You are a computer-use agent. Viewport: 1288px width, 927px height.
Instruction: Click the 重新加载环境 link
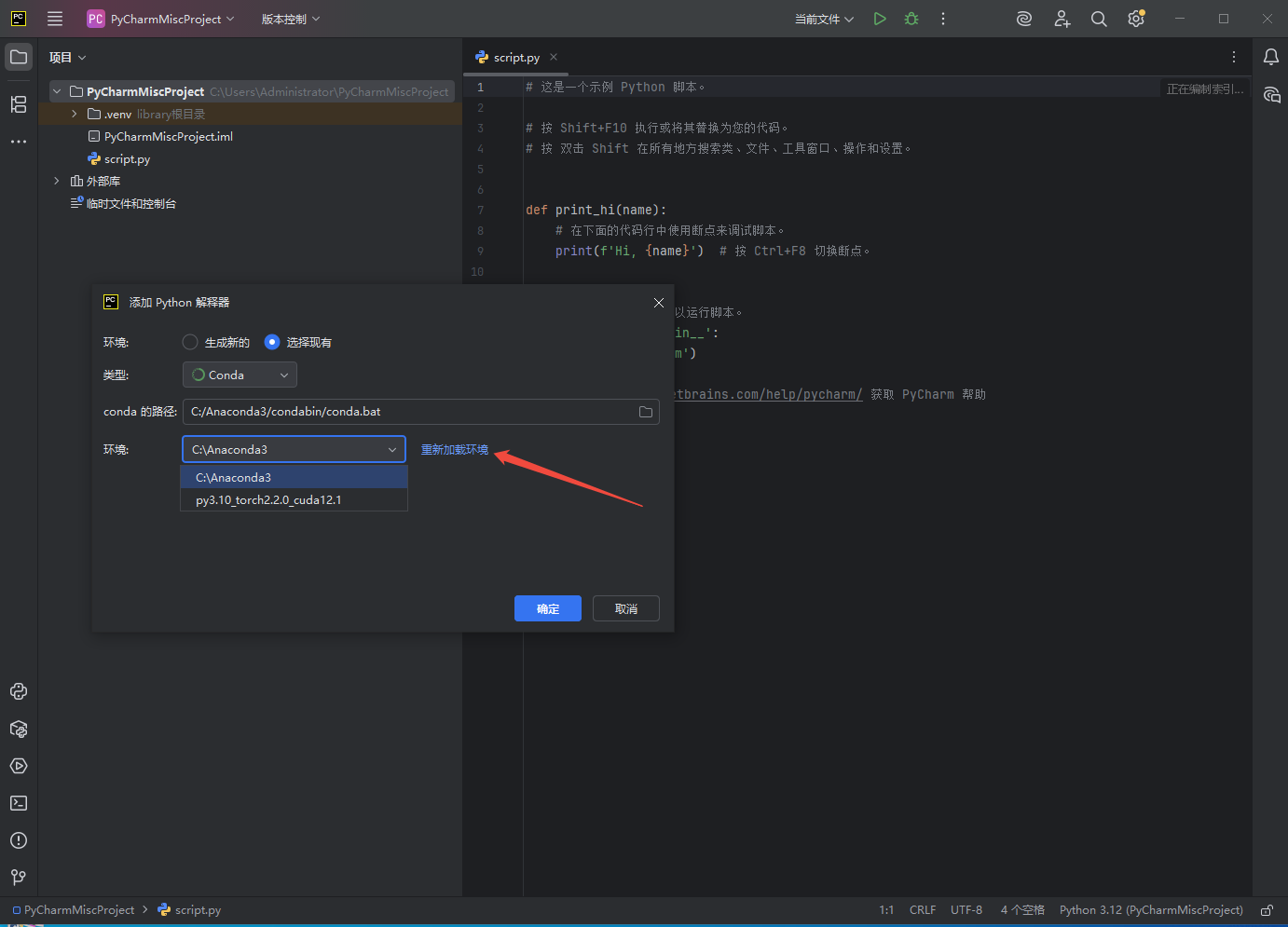point(454,449)
